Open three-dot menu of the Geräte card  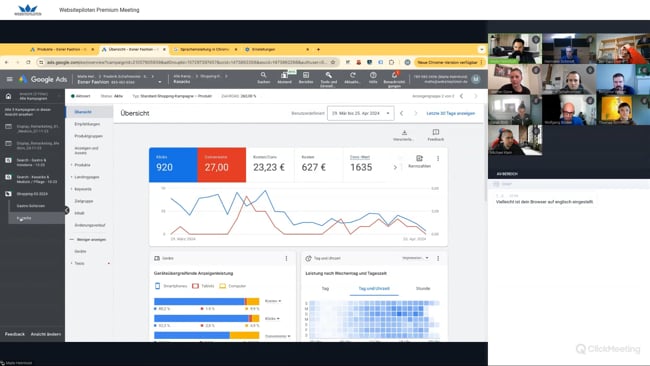click(x=286, y=258)
